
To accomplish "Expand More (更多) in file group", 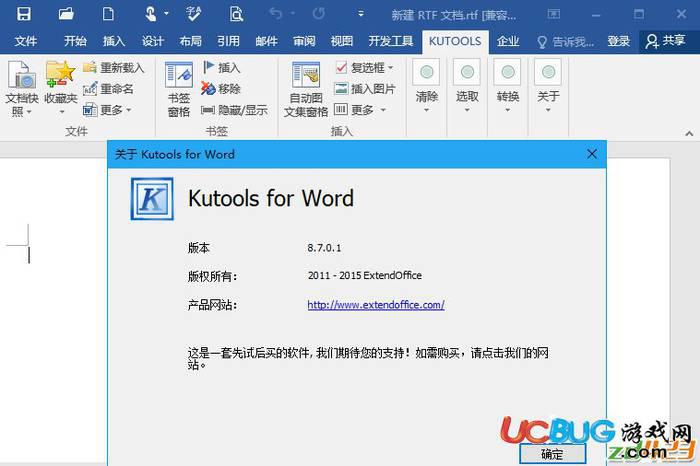I will [x=107, y=110].
